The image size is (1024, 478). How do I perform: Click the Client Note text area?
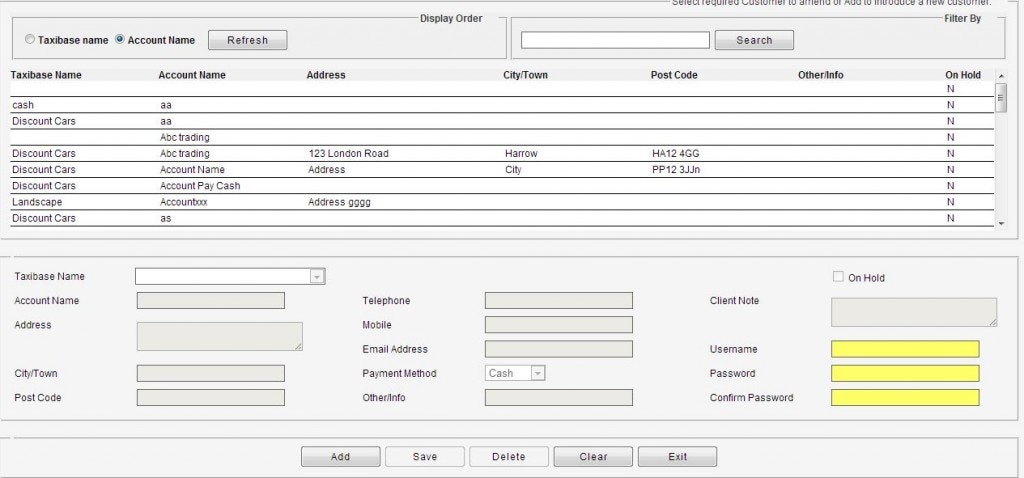pos(914,312)
